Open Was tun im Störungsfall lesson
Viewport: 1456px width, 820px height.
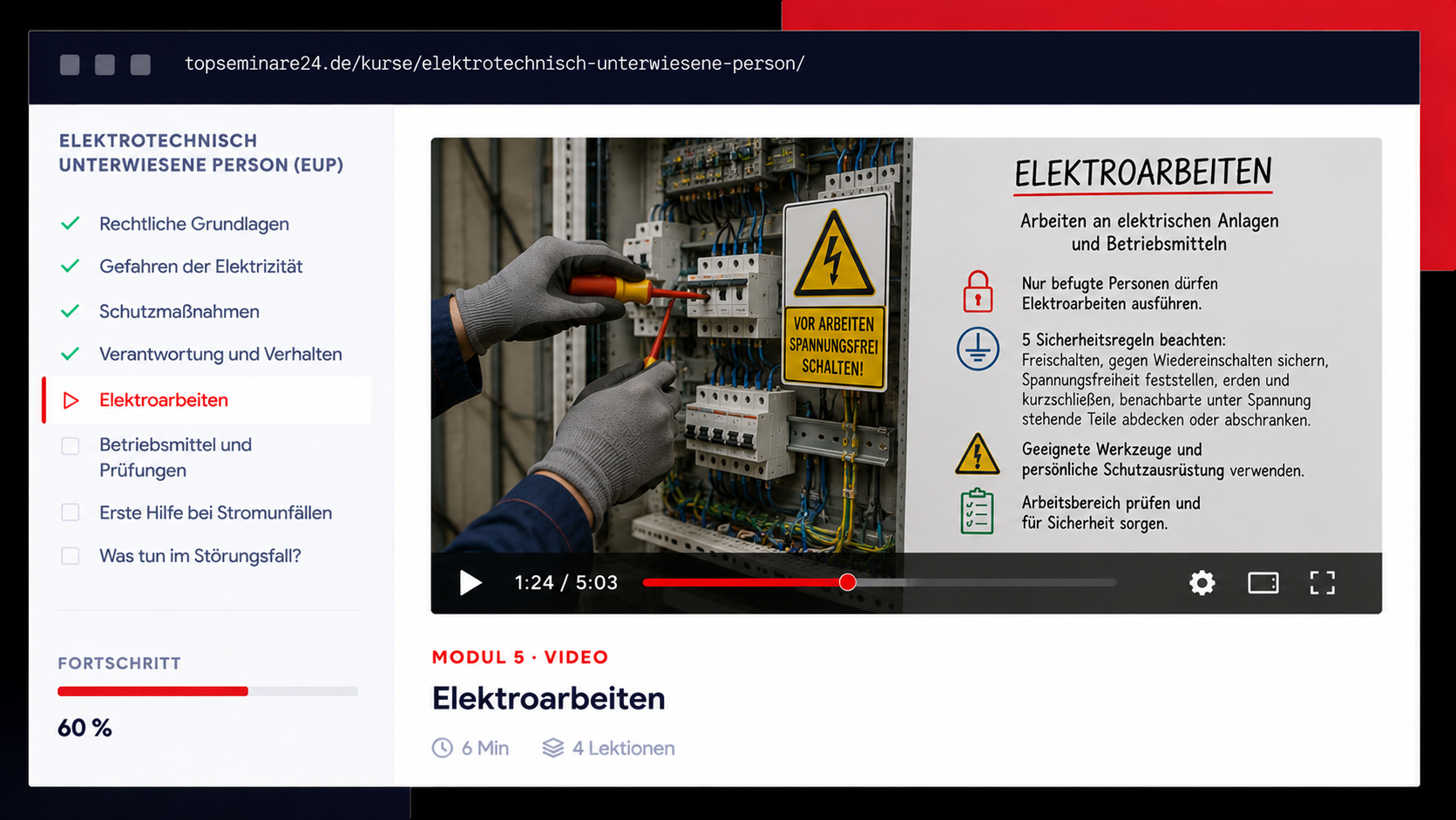point(200,555)
